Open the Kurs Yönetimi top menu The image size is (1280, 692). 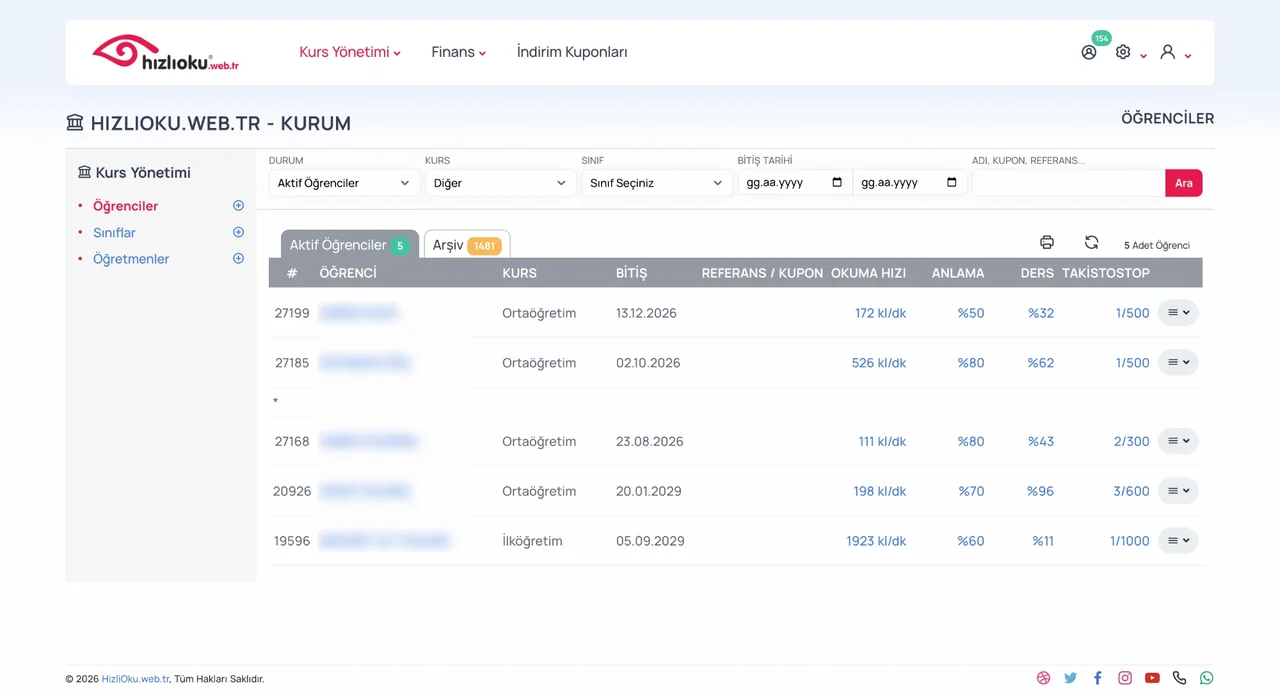(350, 52)
